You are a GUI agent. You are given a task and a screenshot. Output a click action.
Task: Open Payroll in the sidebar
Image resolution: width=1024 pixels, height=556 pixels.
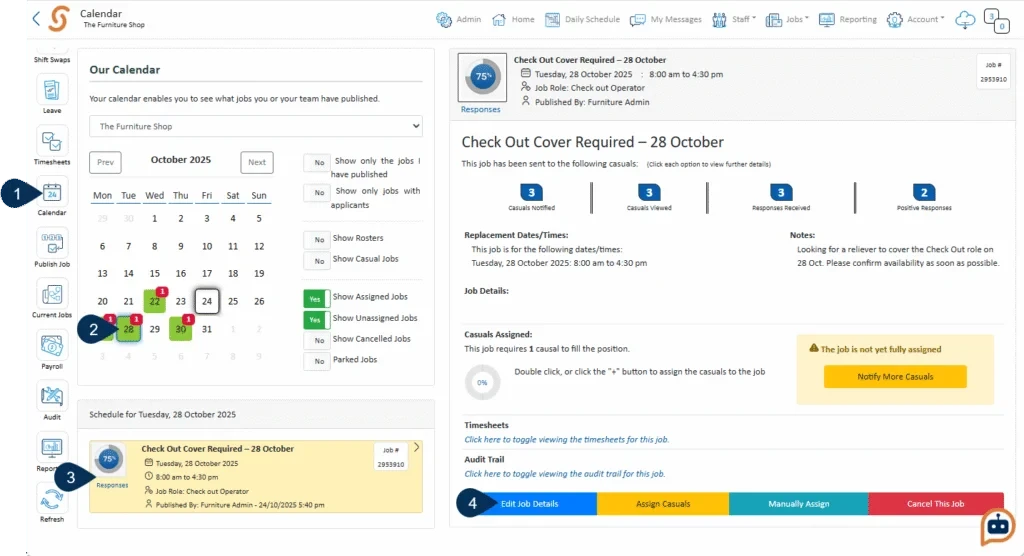[x=52, y=351]
